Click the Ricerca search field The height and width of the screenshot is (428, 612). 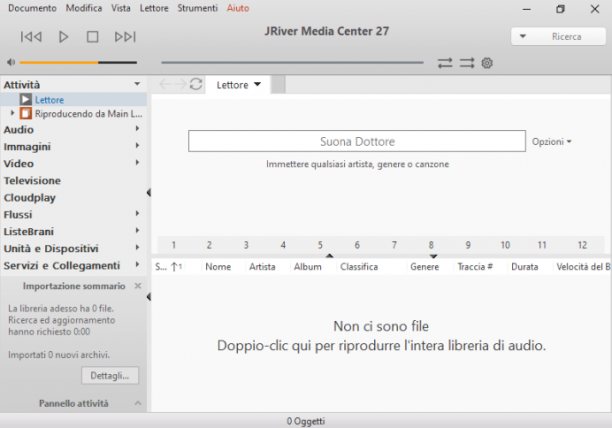tap(567, 37)
